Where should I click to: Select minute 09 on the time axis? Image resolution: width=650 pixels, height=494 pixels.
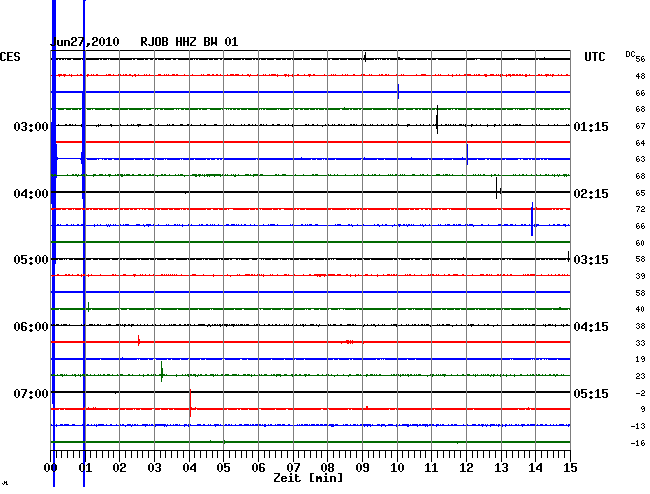tap(362, 468)
